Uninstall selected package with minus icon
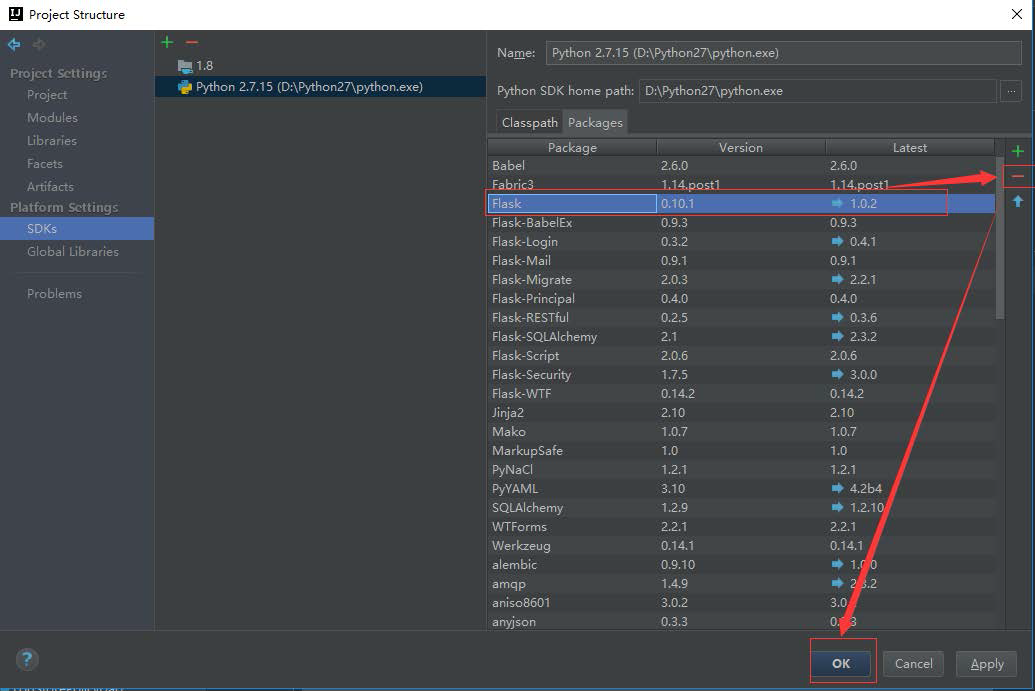 [1018, 176]
